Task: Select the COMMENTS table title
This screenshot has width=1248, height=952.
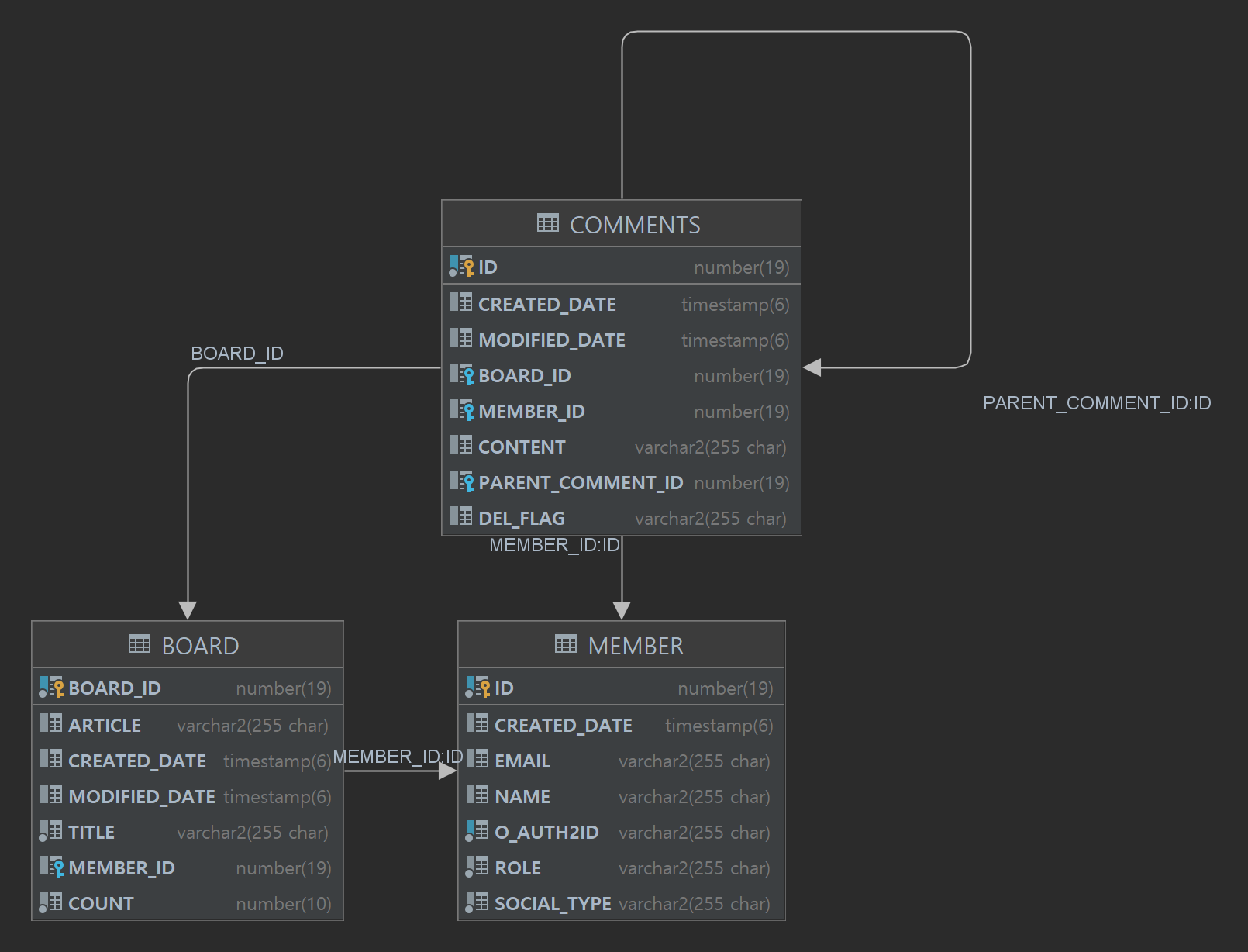Action: pos(635,225)
